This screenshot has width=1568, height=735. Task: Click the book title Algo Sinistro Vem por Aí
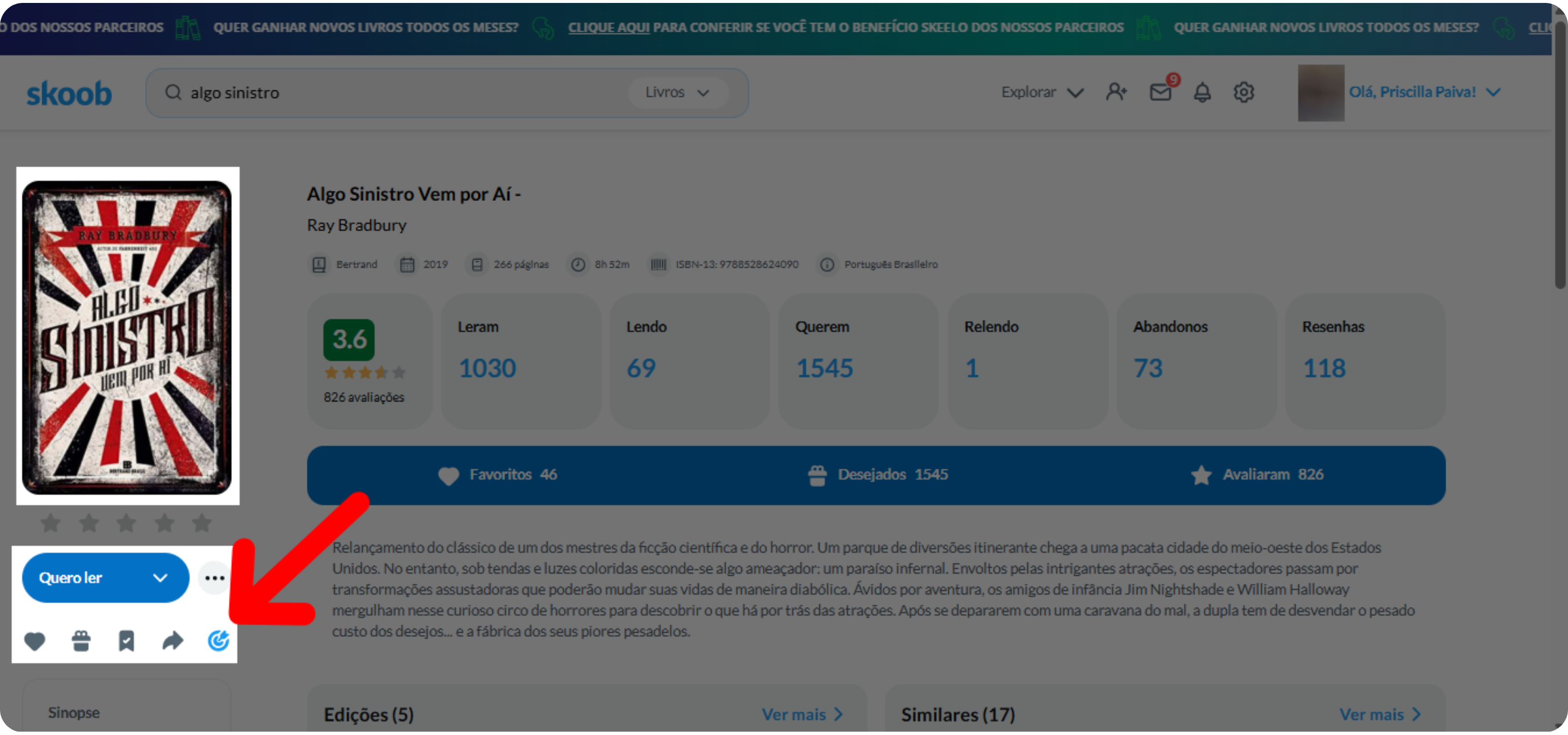point(414,194)
